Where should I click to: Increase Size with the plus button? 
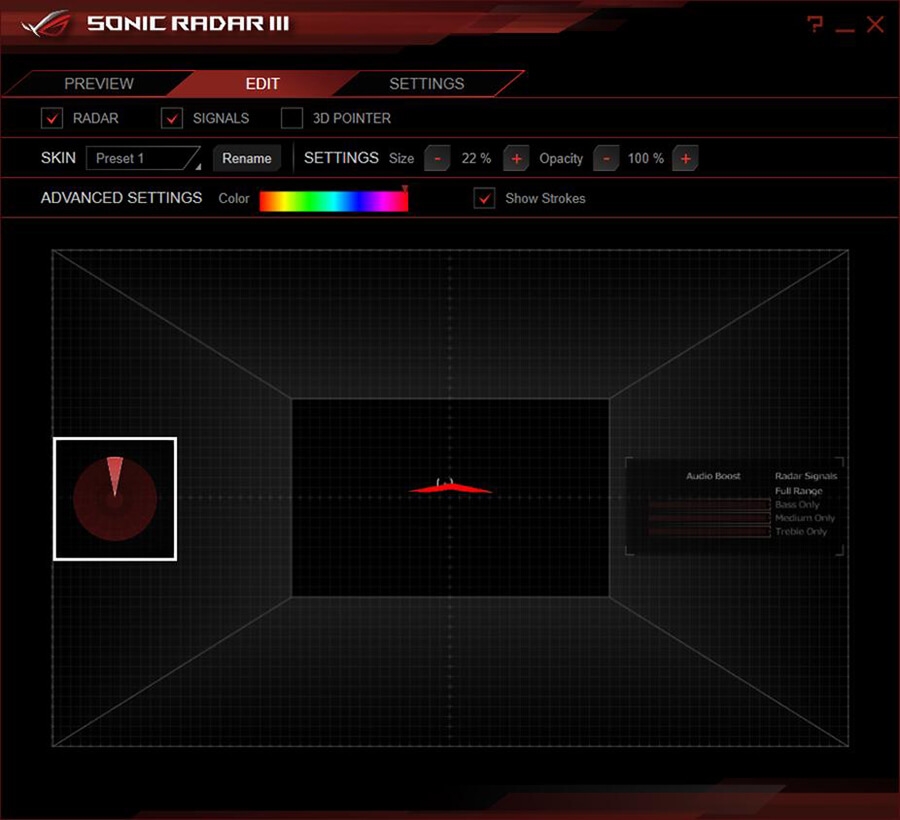[x=516, y=158]
